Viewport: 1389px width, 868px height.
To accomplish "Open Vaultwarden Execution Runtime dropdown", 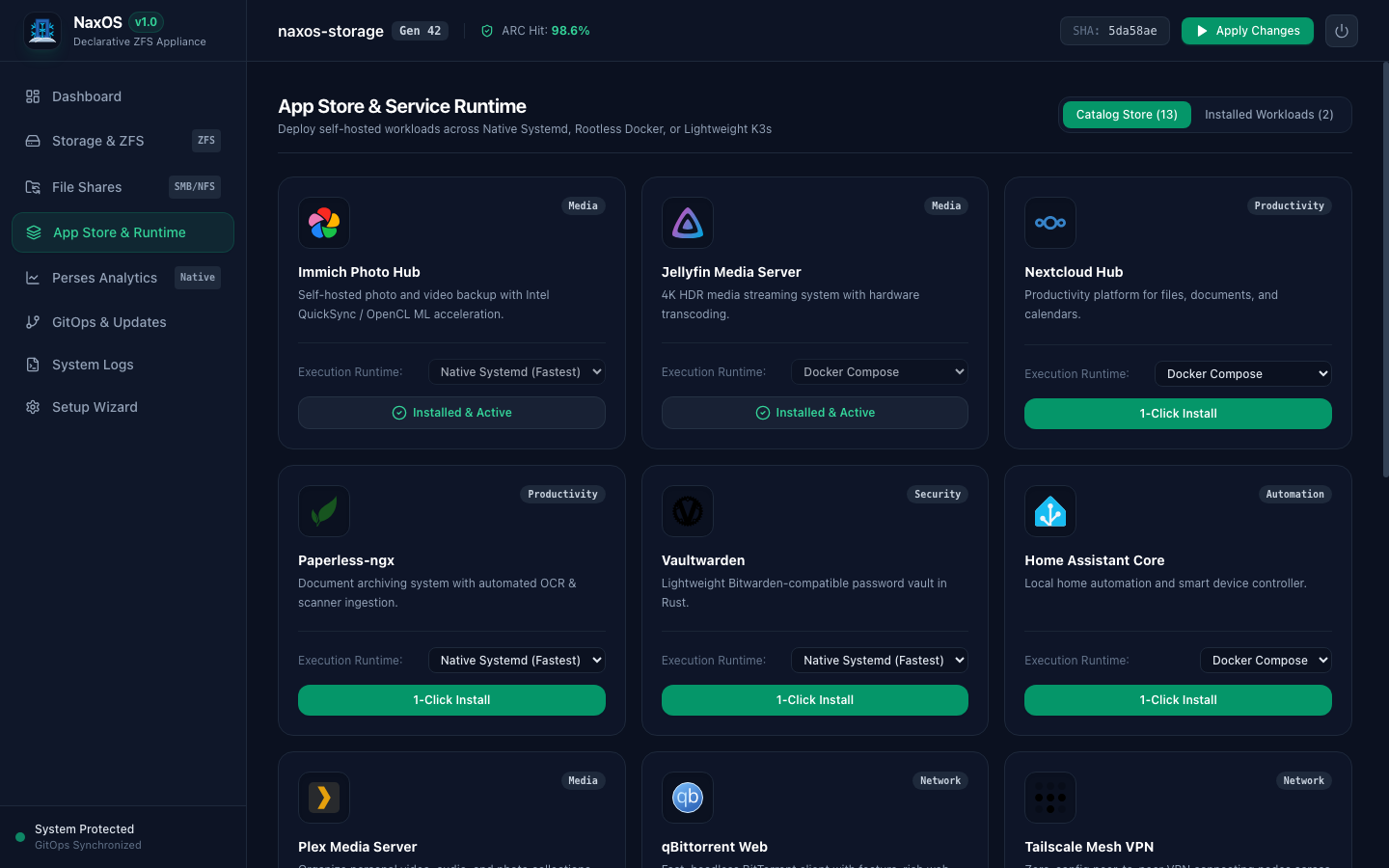I will [880, 661].
